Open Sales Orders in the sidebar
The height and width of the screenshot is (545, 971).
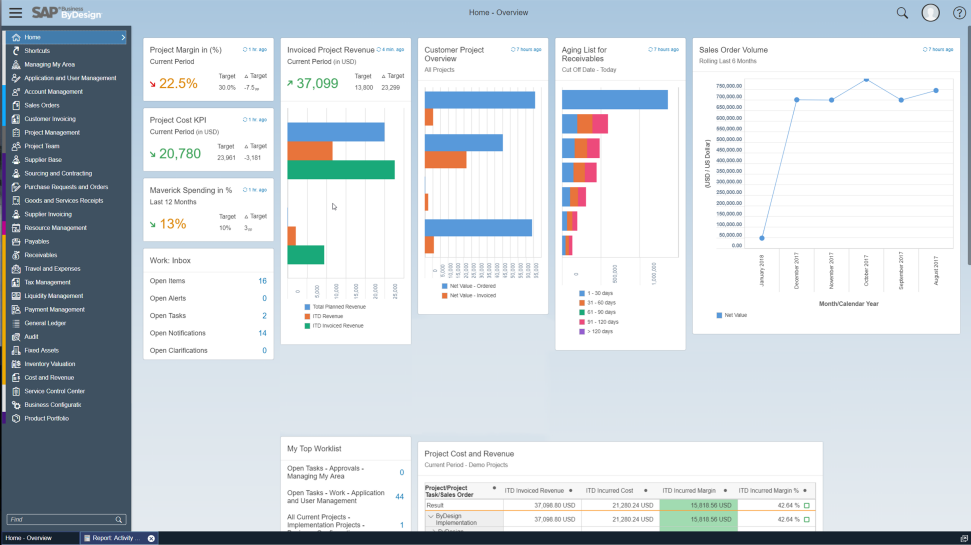point(42,105)
